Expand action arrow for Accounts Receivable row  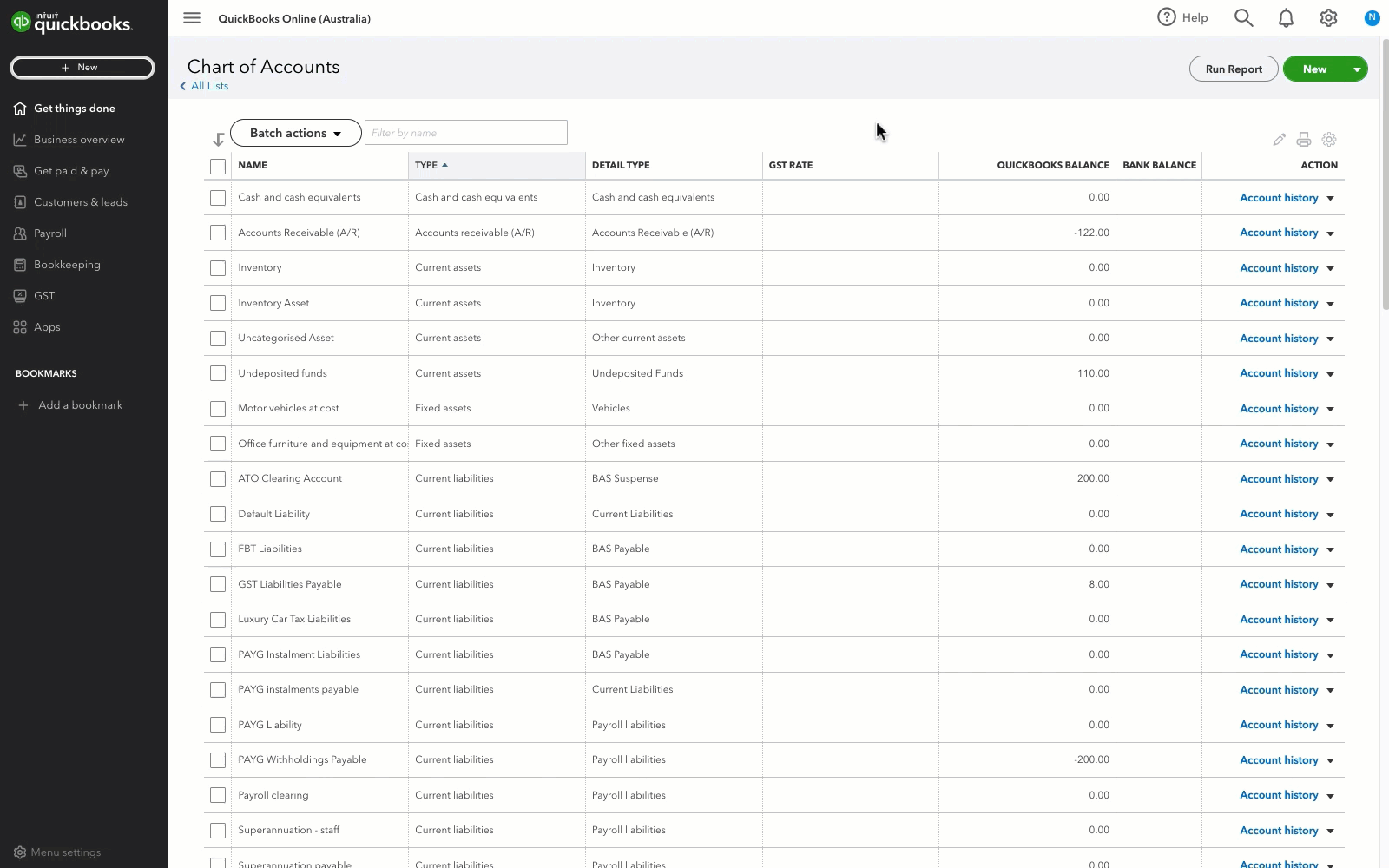(x=1330, y=233)
